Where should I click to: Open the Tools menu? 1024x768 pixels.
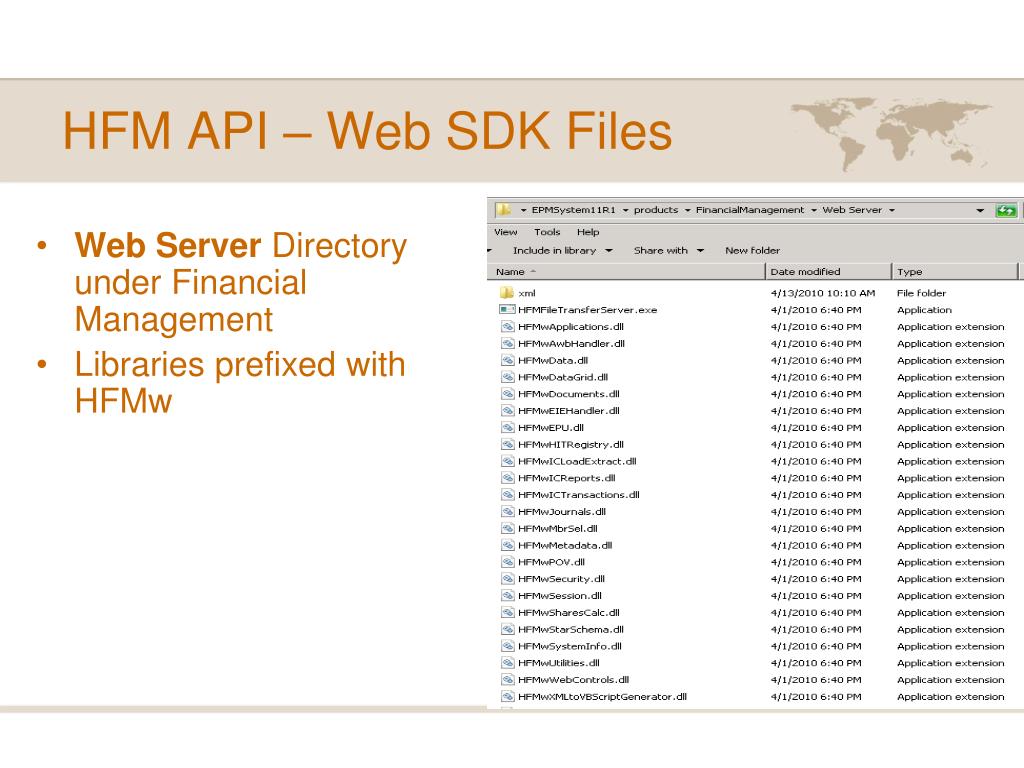tap(547, 232)
